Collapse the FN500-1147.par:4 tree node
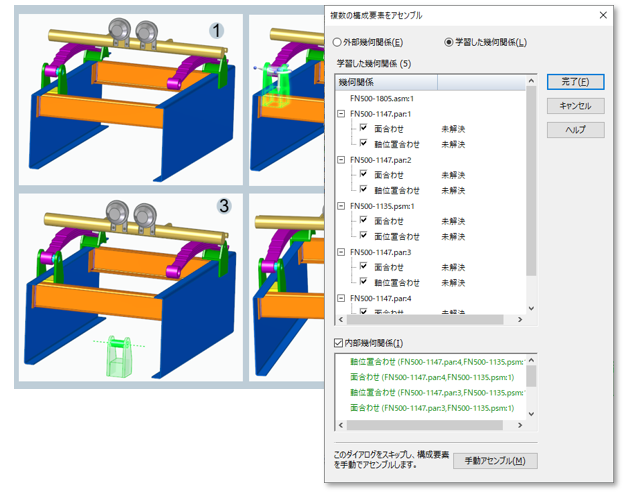 click(341, 298)
